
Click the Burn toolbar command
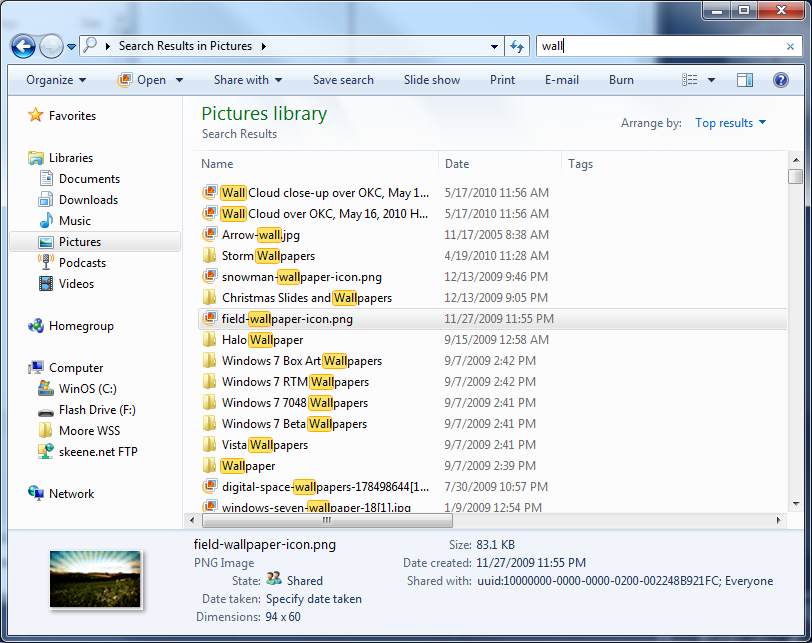(x=620, y=80)
